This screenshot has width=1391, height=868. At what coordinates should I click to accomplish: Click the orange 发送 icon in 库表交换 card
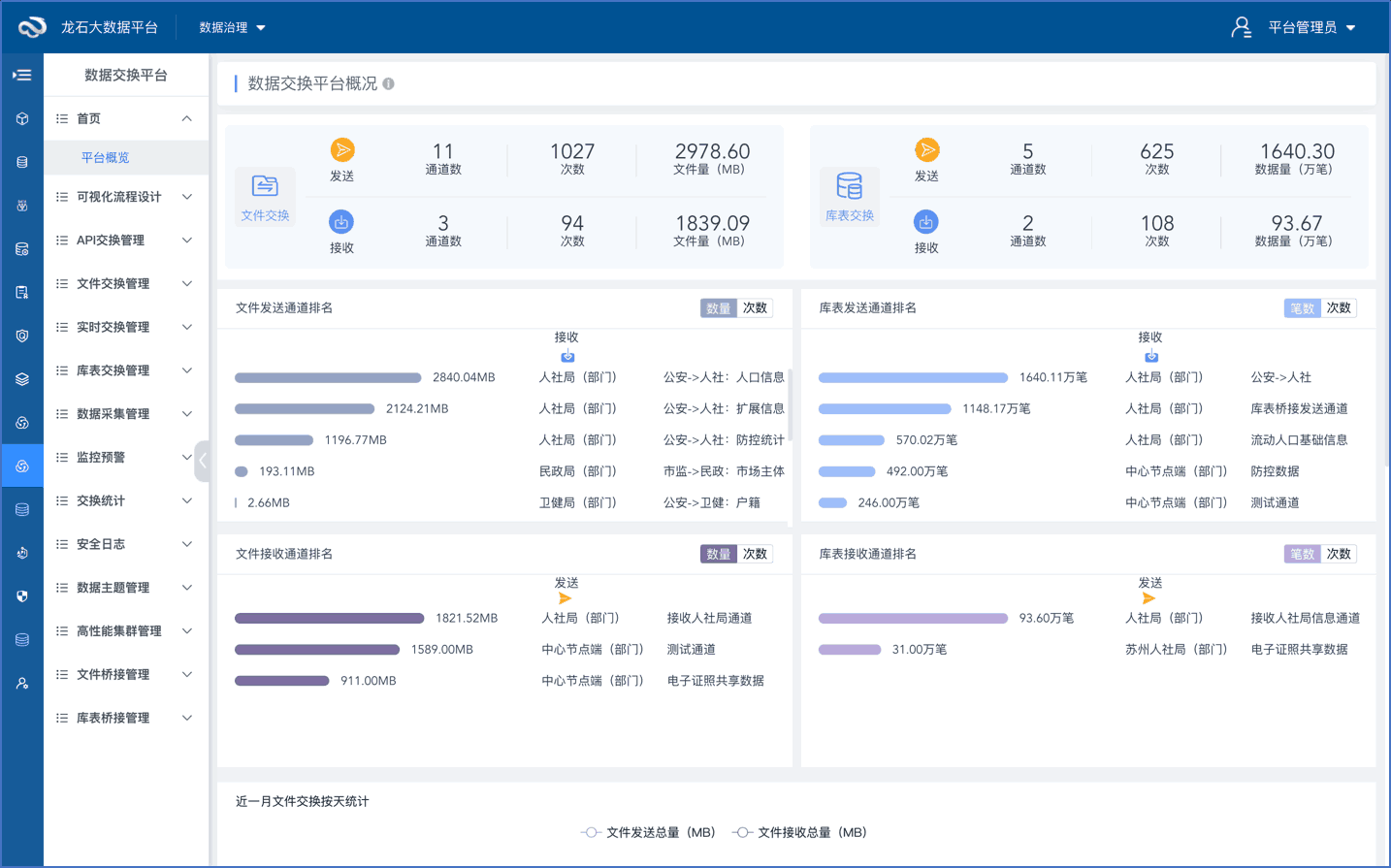click(927, 149)
